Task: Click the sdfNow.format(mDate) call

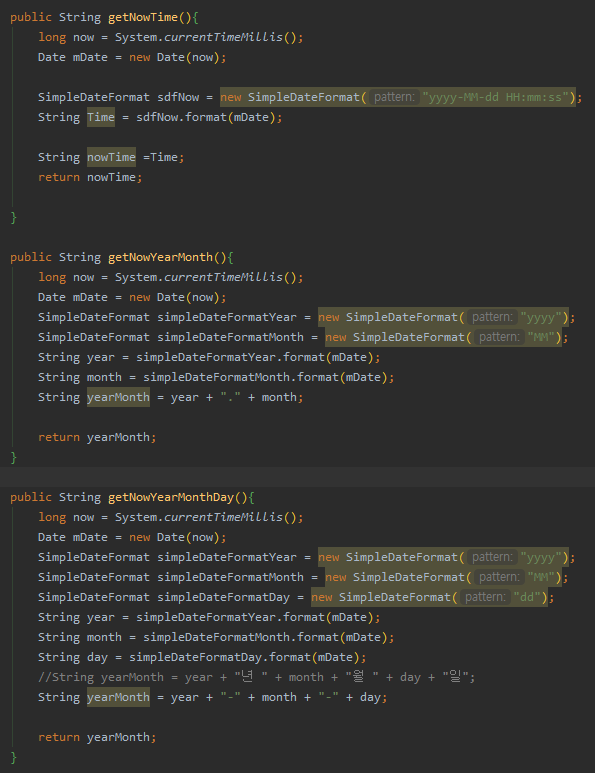Action: click(x=206, y=117)
